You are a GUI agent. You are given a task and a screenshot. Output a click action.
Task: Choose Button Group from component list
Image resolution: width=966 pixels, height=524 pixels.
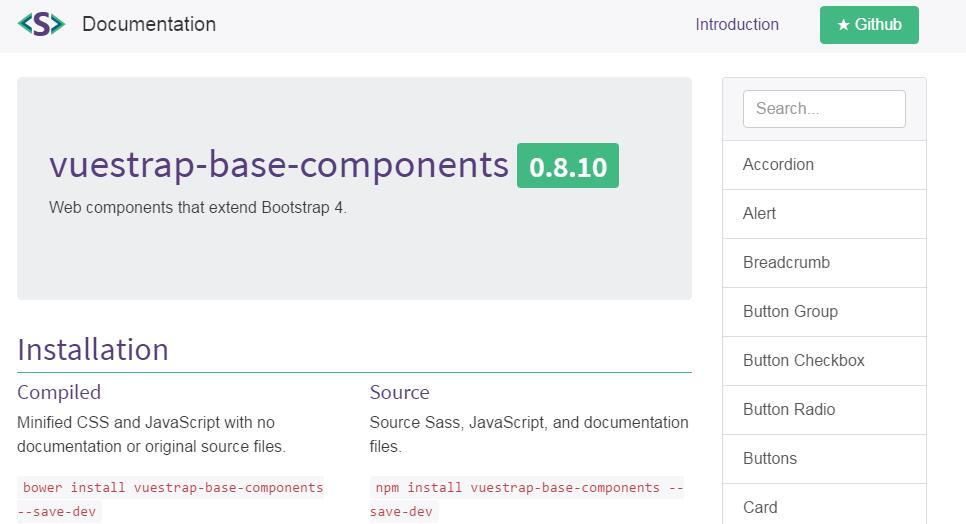790,312
